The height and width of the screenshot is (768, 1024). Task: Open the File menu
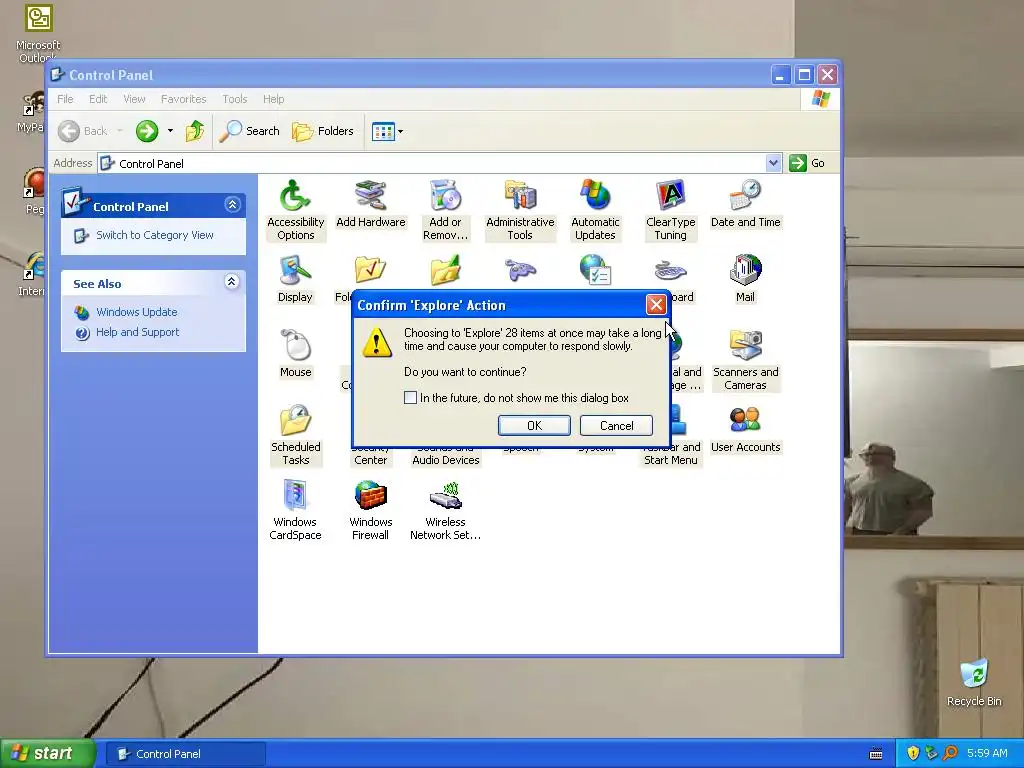(x=65, y=99)
